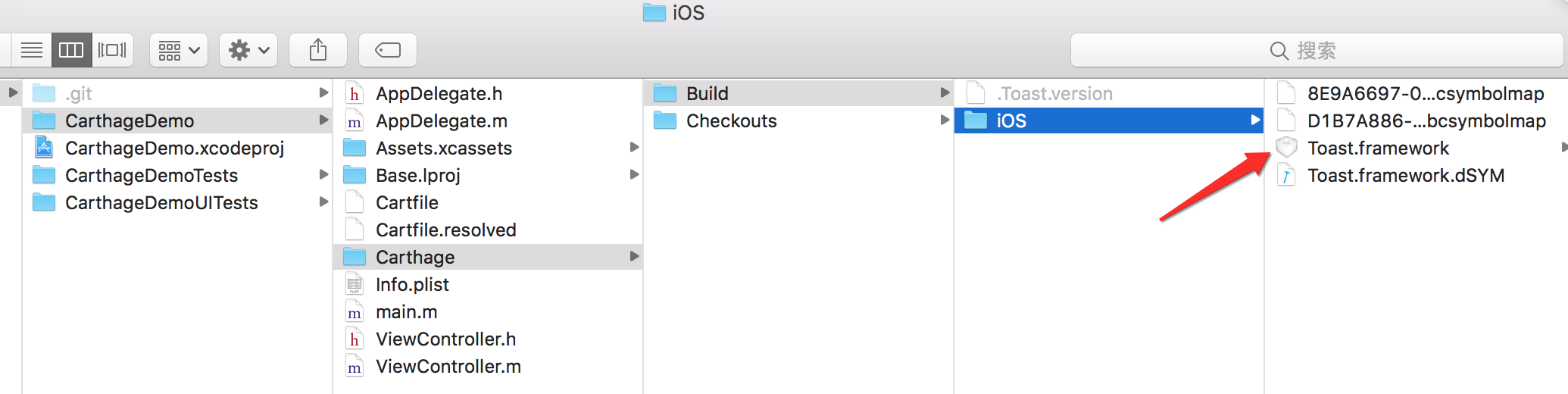Open the Assets.xcassets folder
The image size is (1568, 394).
pyautogui.click(x=444, y=149)
